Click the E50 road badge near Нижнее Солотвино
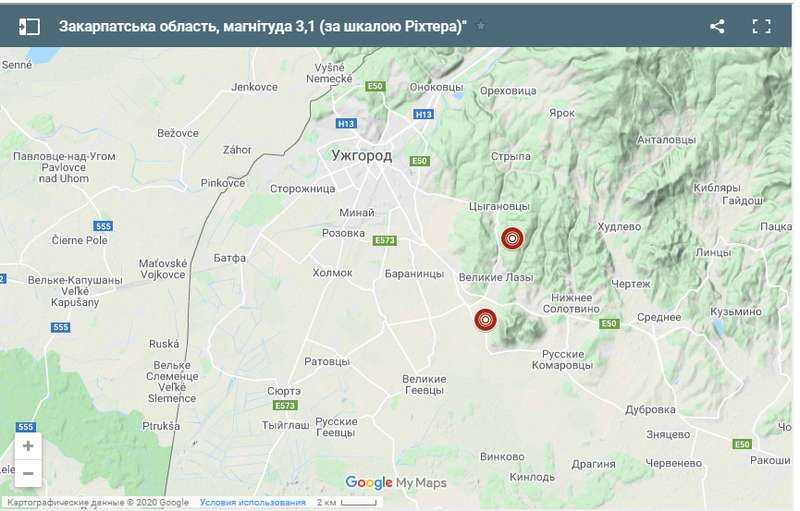The width and height of the screenshot is (800, 511). (609, 323)
